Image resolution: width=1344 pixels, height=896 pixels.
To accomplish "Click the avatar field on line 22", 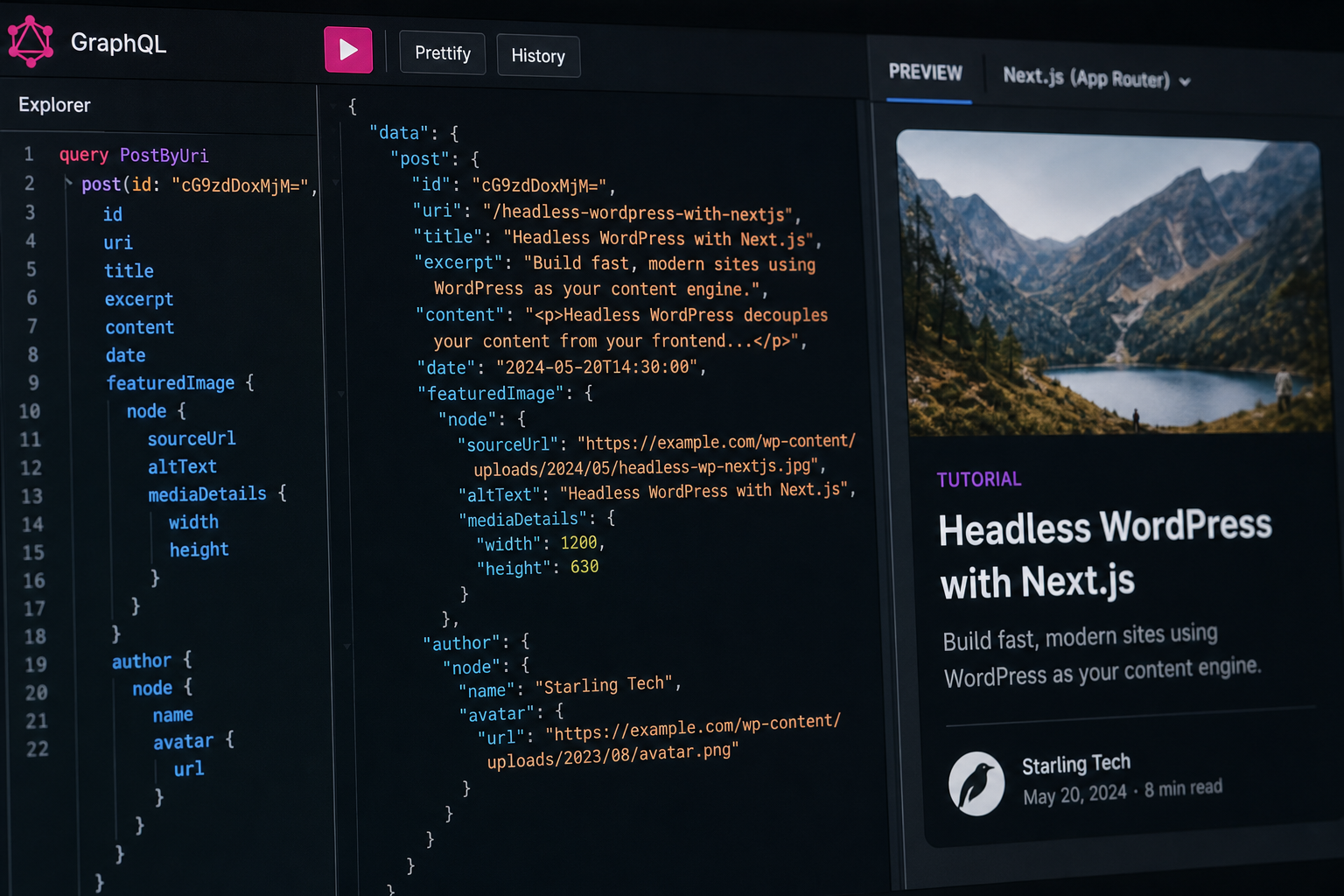I will click(x=183, y=742).
